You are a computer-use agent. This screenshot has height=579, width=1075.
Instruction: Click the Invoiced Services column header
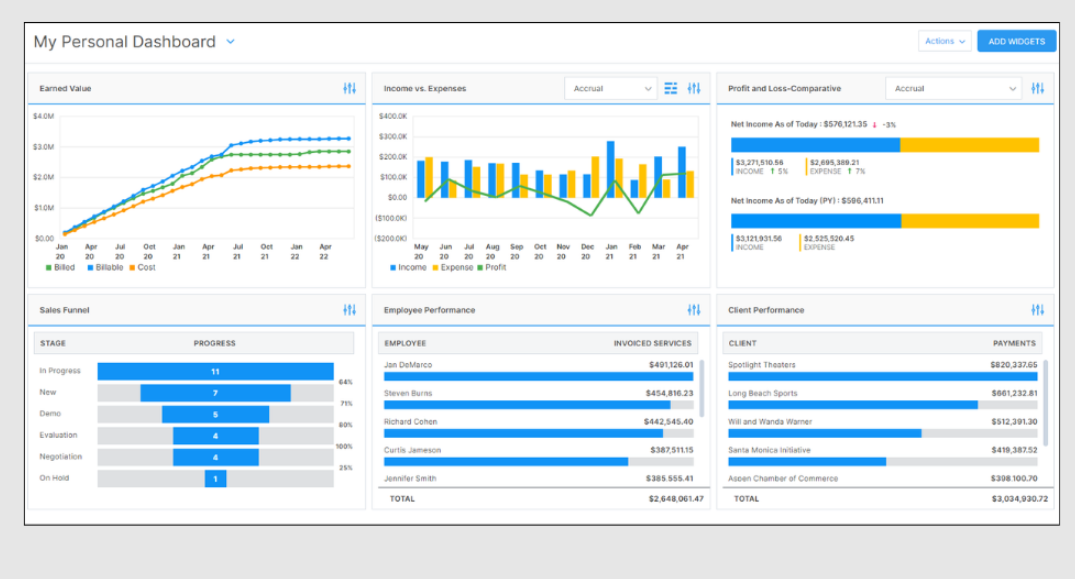[652, 343]
